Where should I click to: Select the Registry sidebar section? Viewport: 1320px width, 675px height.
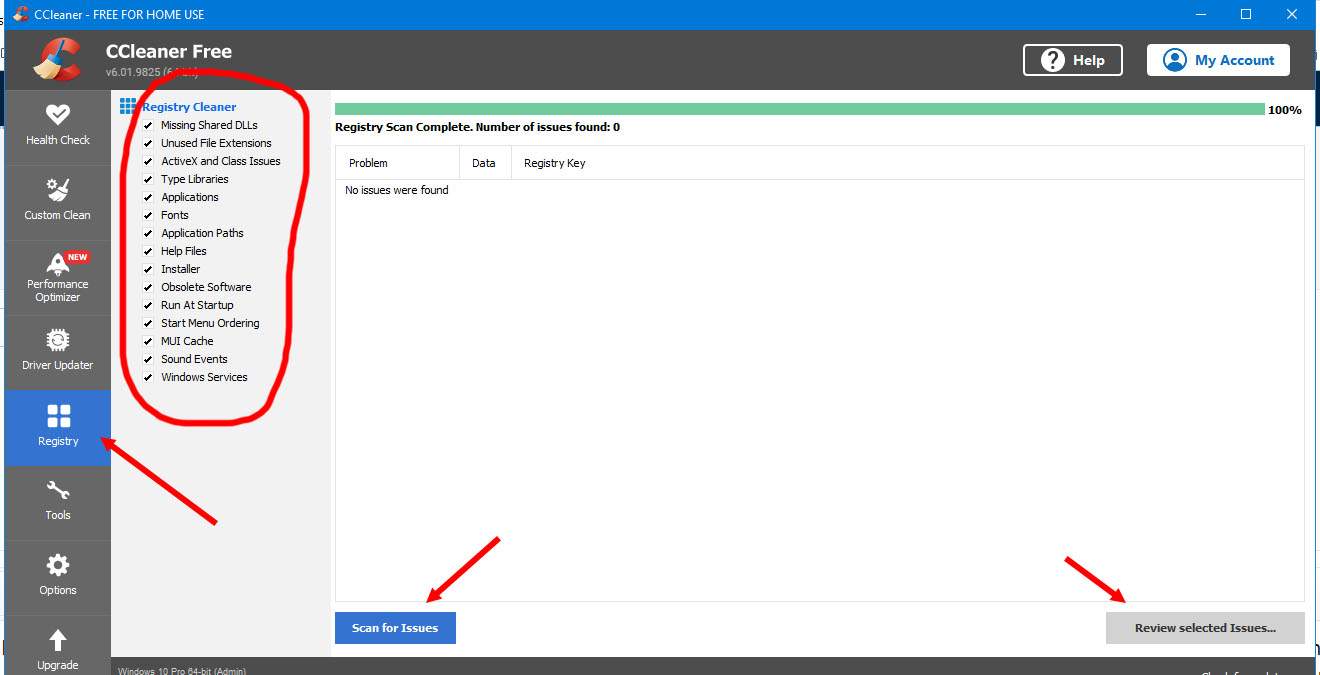pyautogui.click(x=57, y=427)
